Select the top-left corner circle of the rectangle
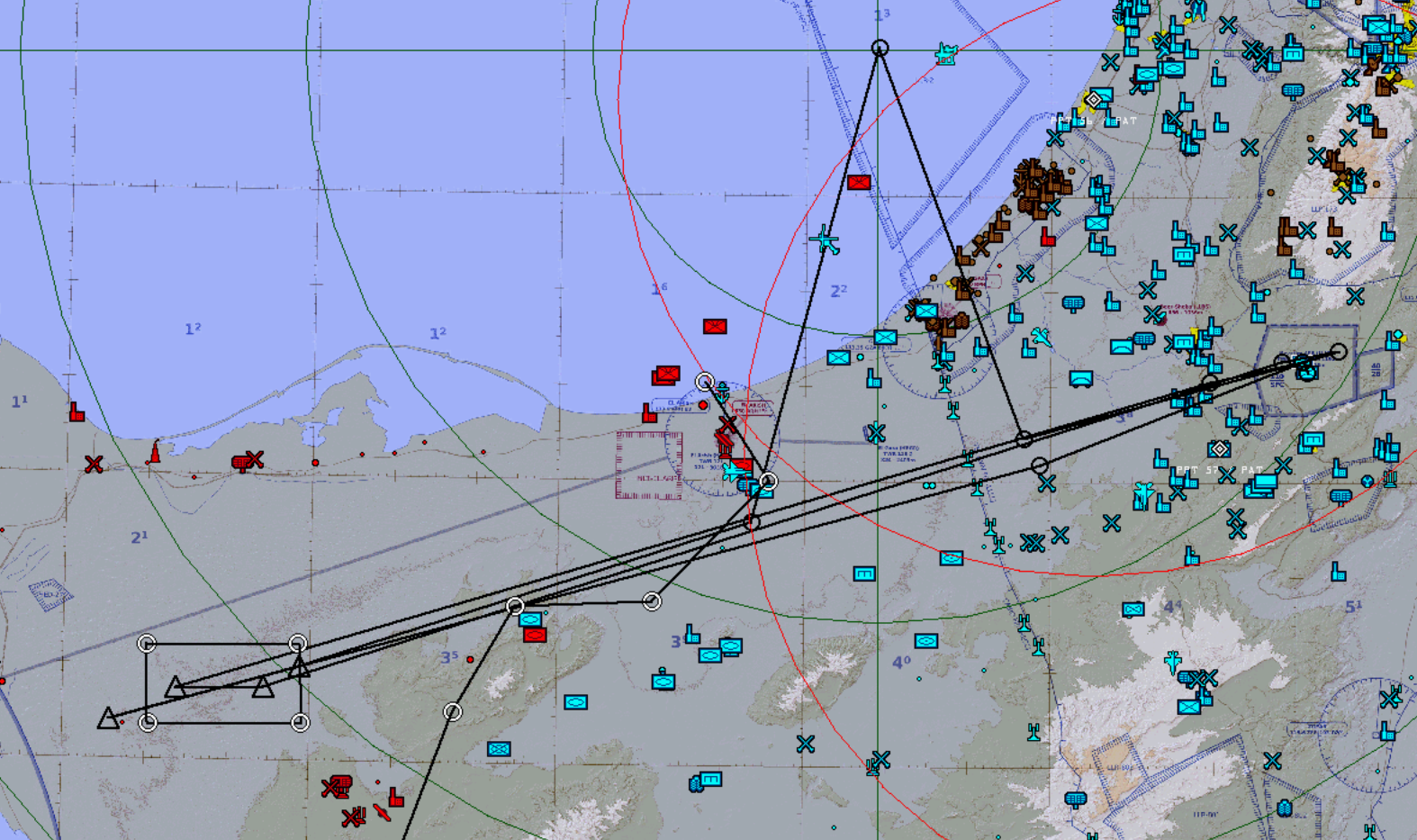Image resolution: width=1417 pixels, height=840 pixels. [147, 644]
